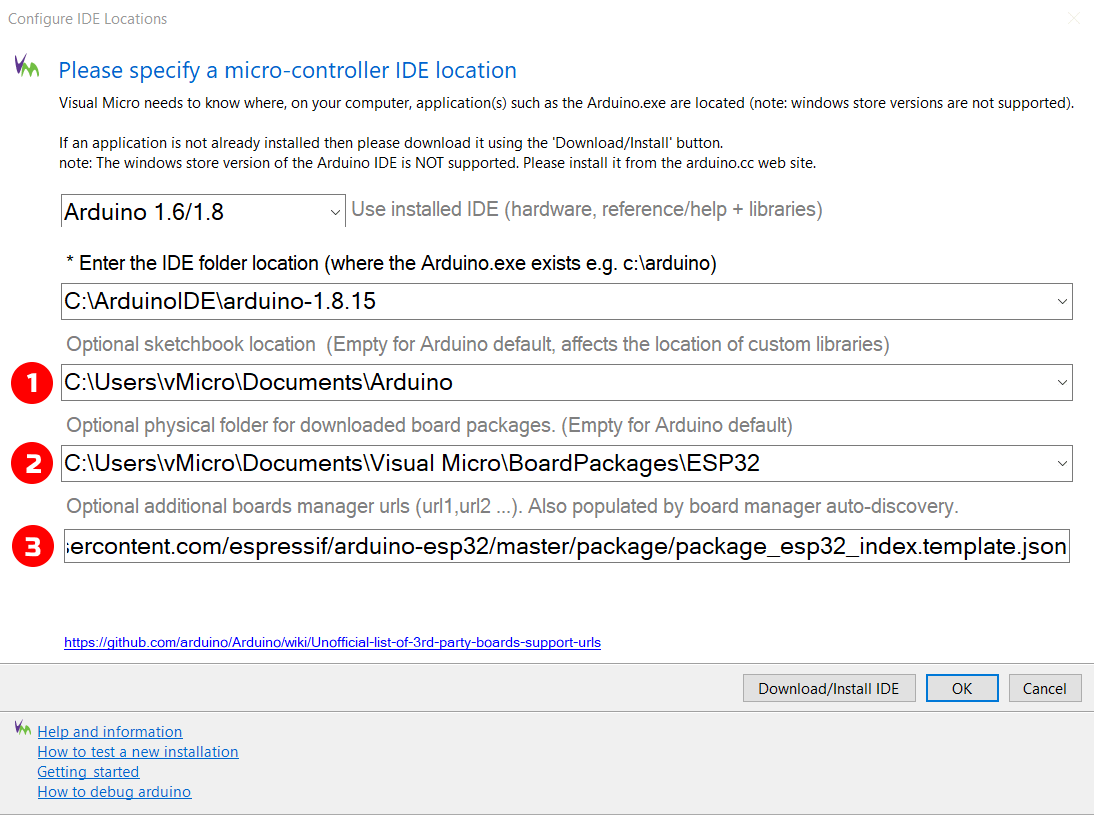This screenshot has width=1094, height=815.
Task: Click the 'Enter the IDE folder location' label
Action: pyautogui.click(x=391, y=263)
